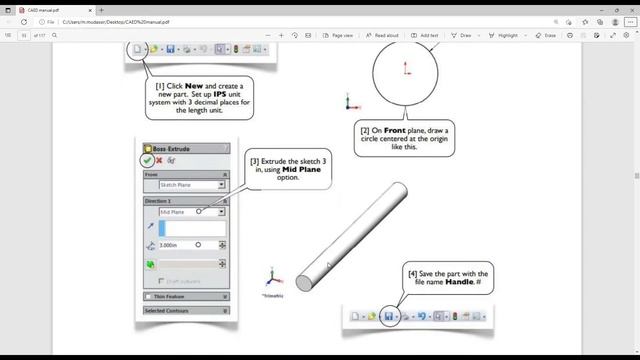The height and width of the screenshot is (360, 640).
Task: Click the green OK checkmark in Boss-Extrude
Action: (x=147, y=160)
